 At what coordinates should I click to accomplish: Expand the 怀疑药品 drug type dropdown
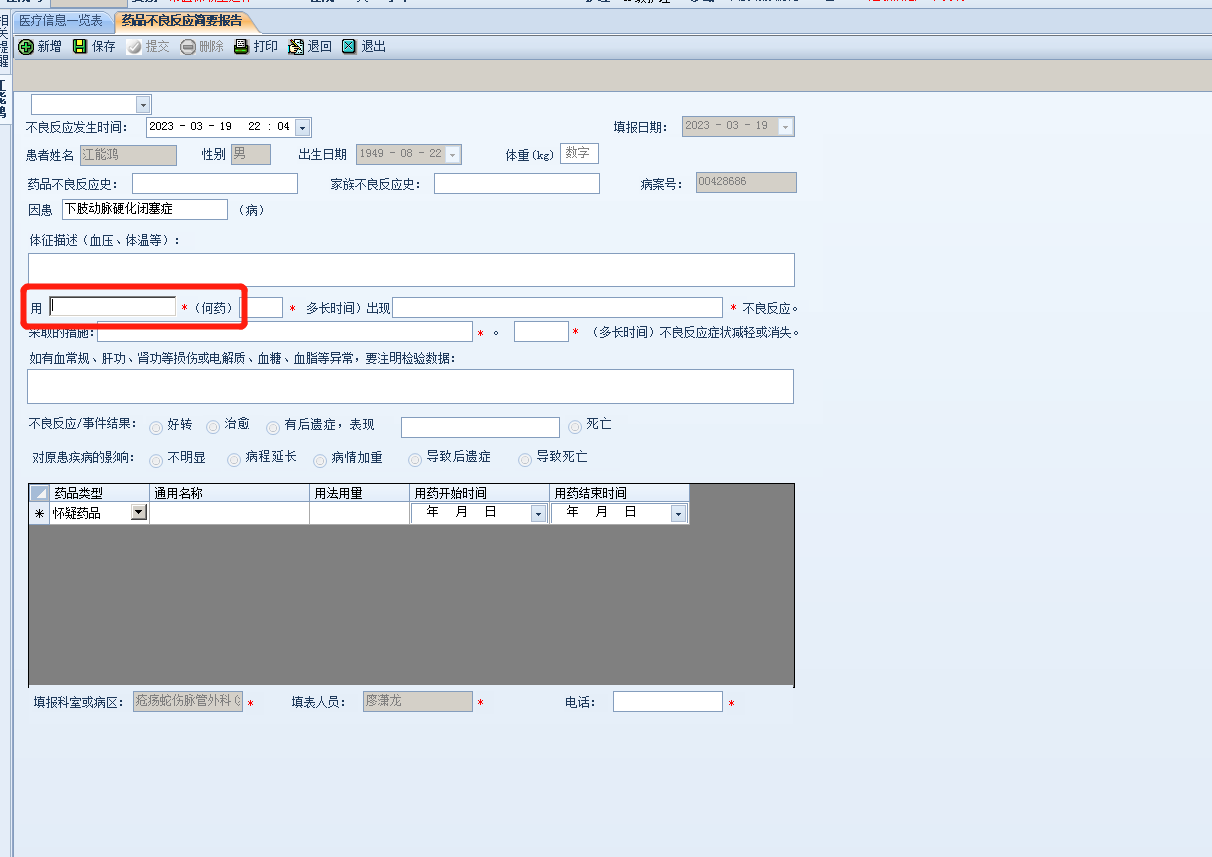tap(138, 512)
